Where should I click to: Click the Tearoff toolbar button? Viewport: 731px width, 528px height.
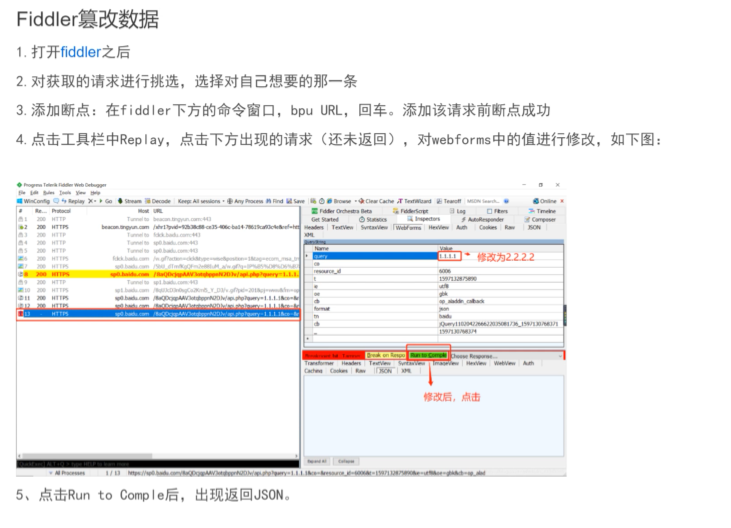[448, 201]
